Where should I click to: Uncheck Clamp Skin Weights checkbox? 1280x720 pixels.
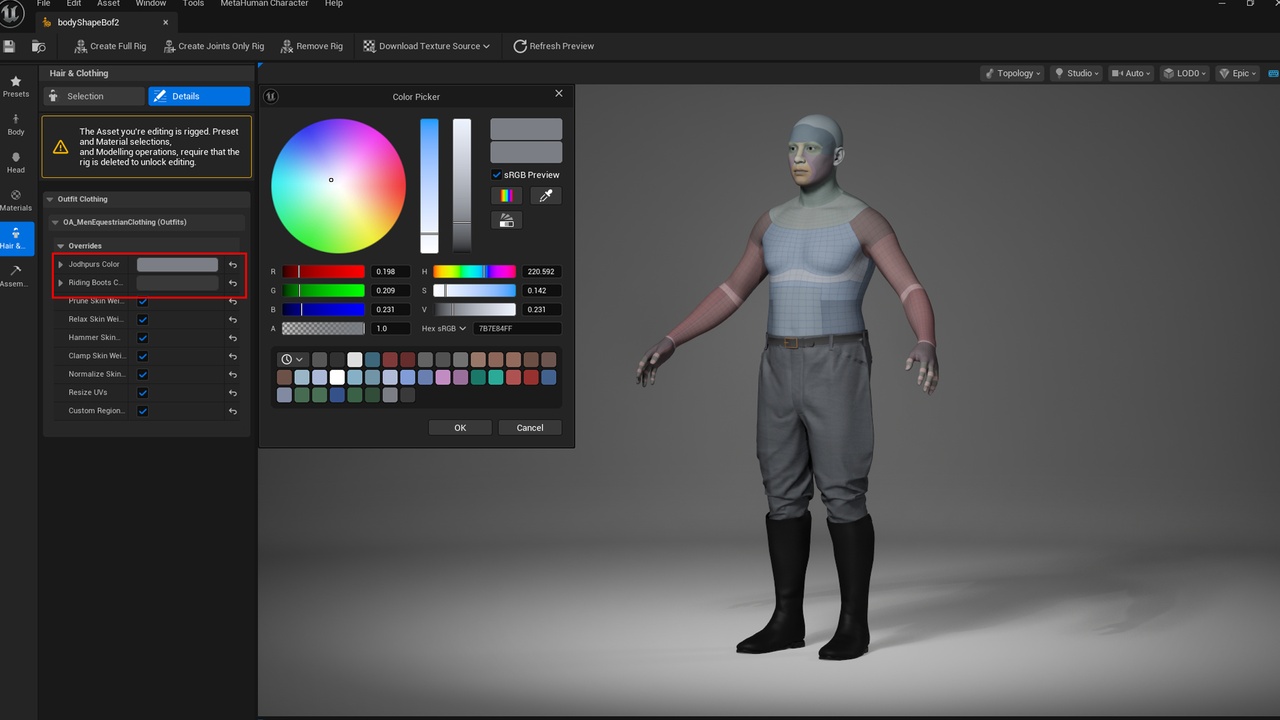[143, 356]
